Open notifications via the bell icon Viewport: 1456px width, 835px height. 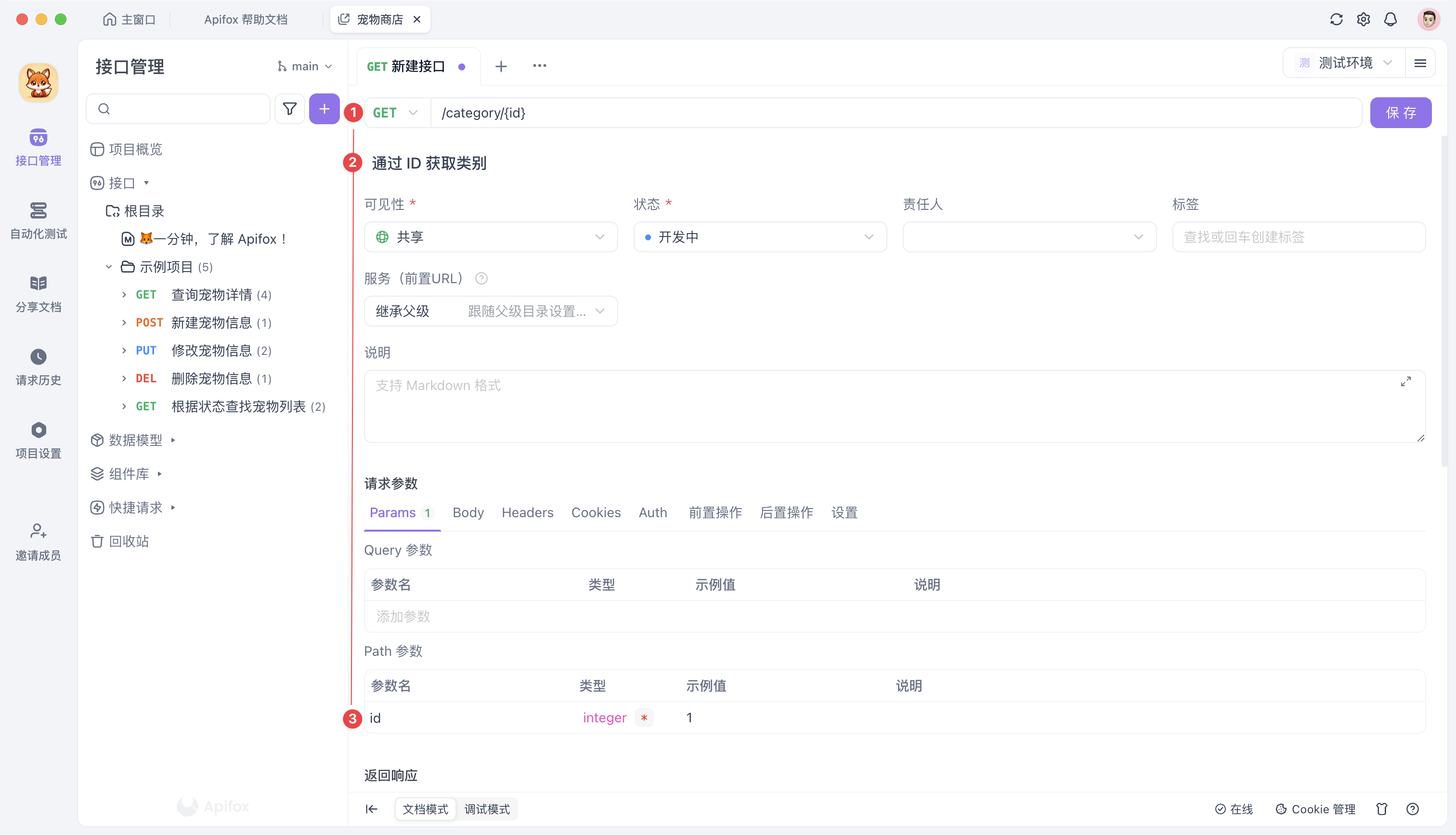point(1391,19)
